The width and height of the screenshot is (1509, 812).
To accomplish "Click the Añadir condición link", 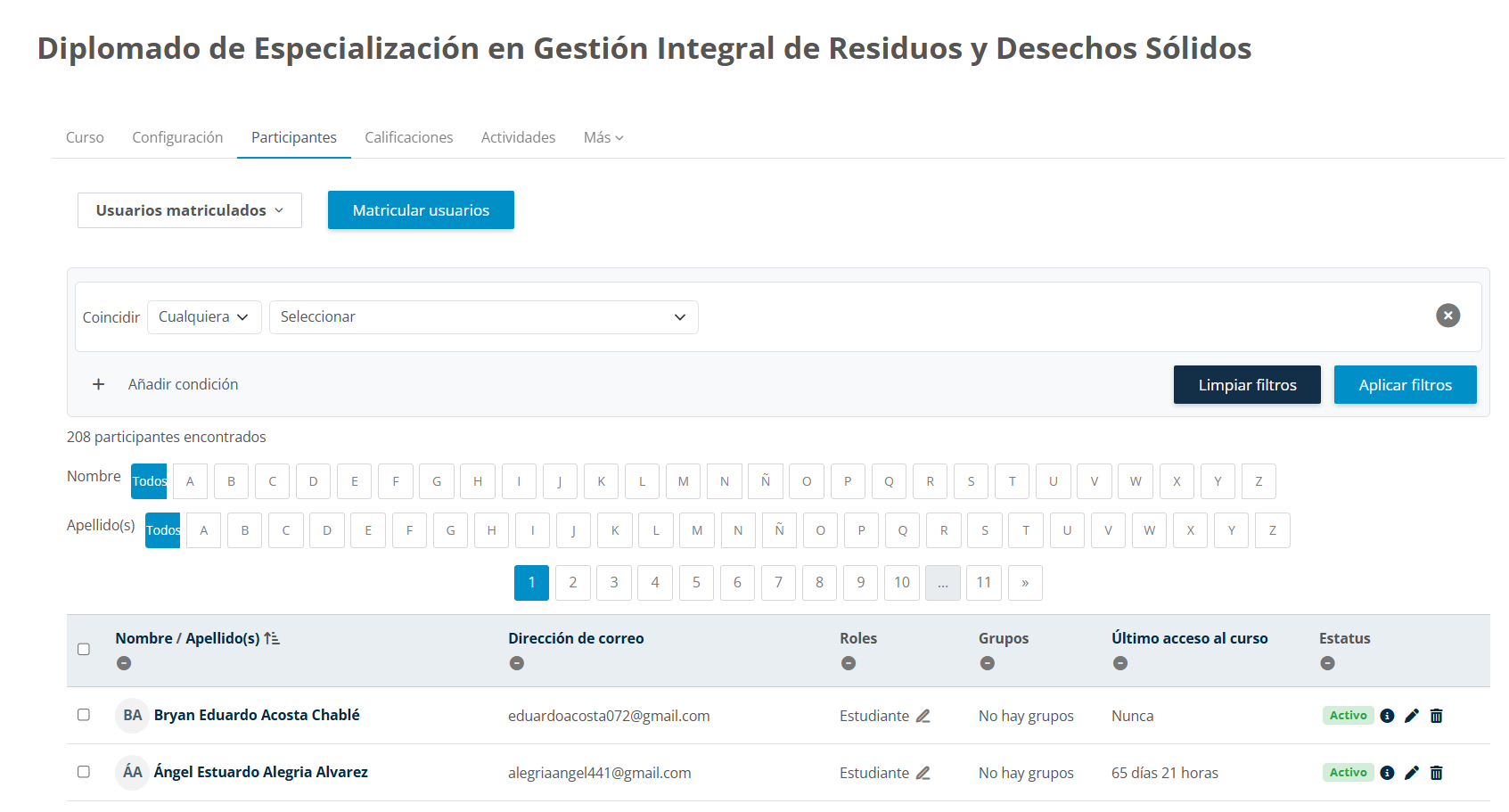I will pyautogui.click(x=183, y=384).
